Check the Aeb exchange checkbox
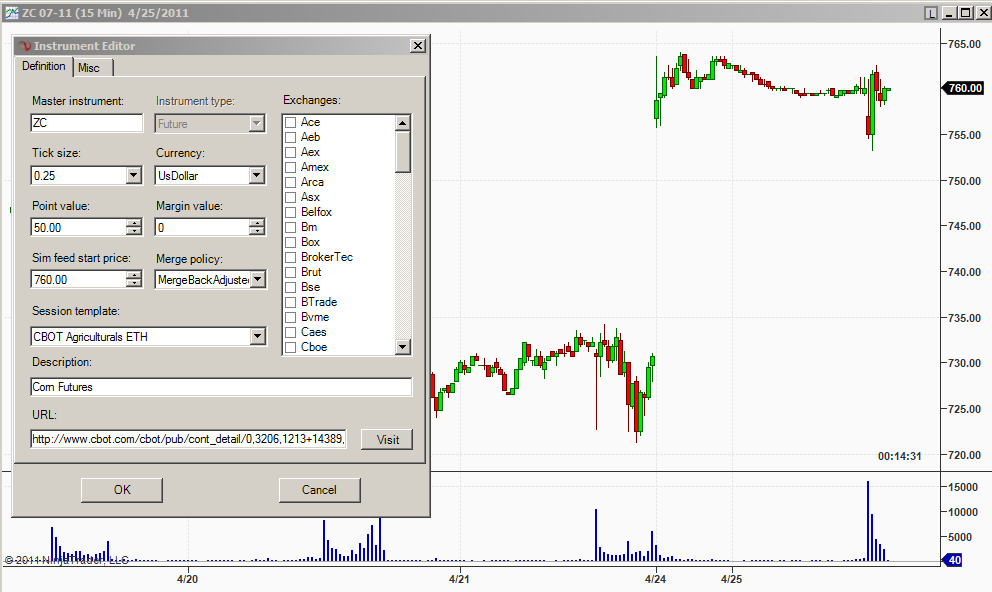 click(290, 137)
